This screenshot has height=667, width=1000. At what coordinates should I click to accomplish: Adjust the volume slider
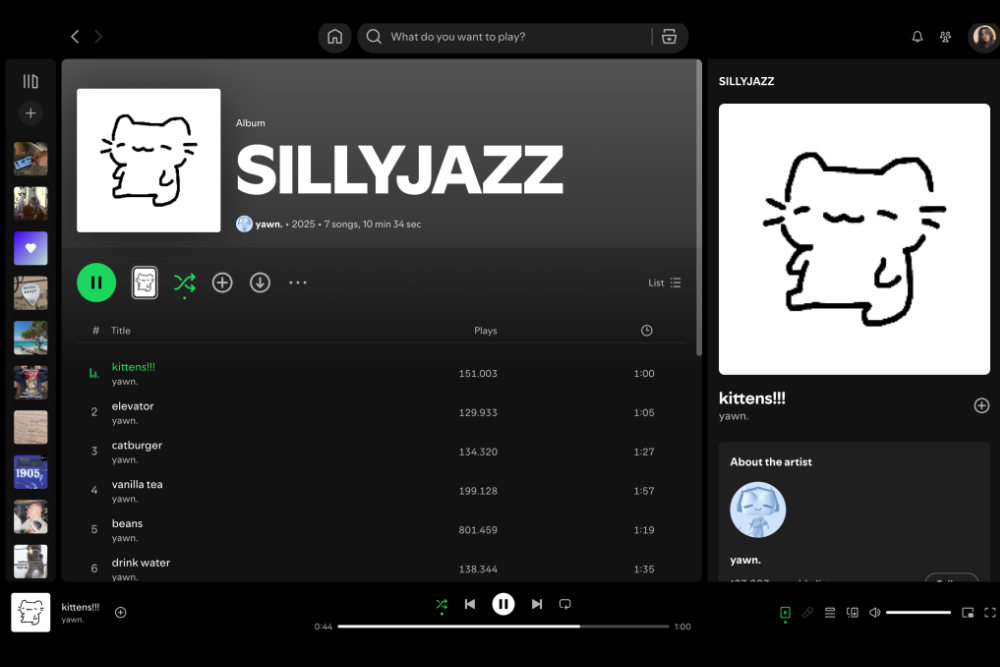(918, 612)
